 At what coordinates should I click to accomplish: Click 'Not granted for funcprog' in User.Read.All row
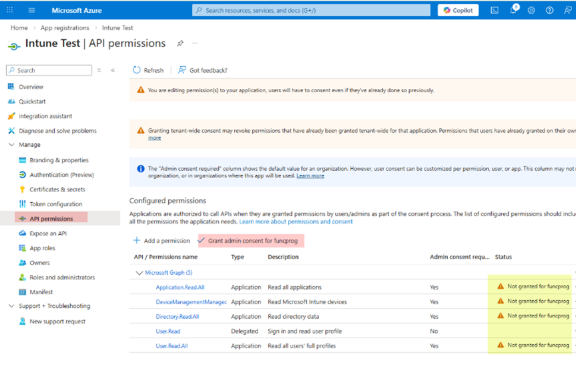point(538,345)
